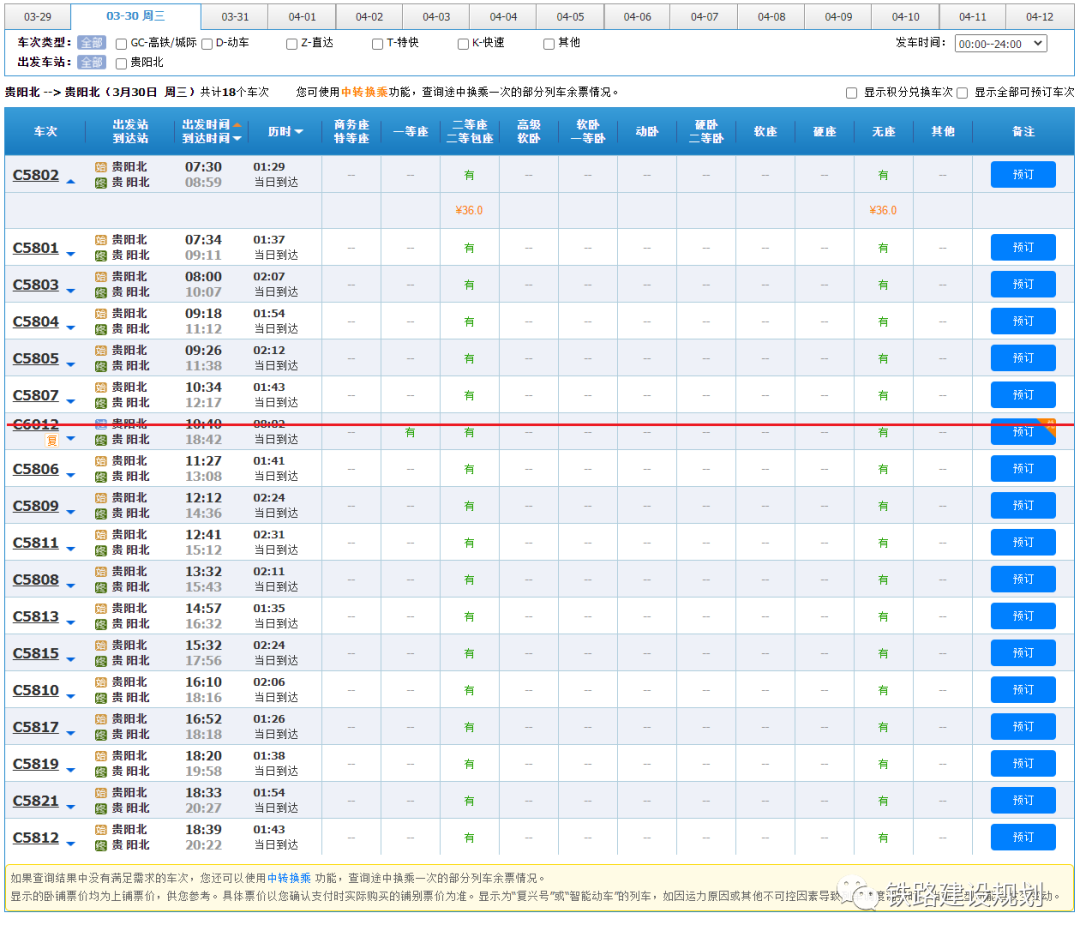Expand price details arrow for C5805
This screenshot has width=1080, height=943.
coord(70,364)
